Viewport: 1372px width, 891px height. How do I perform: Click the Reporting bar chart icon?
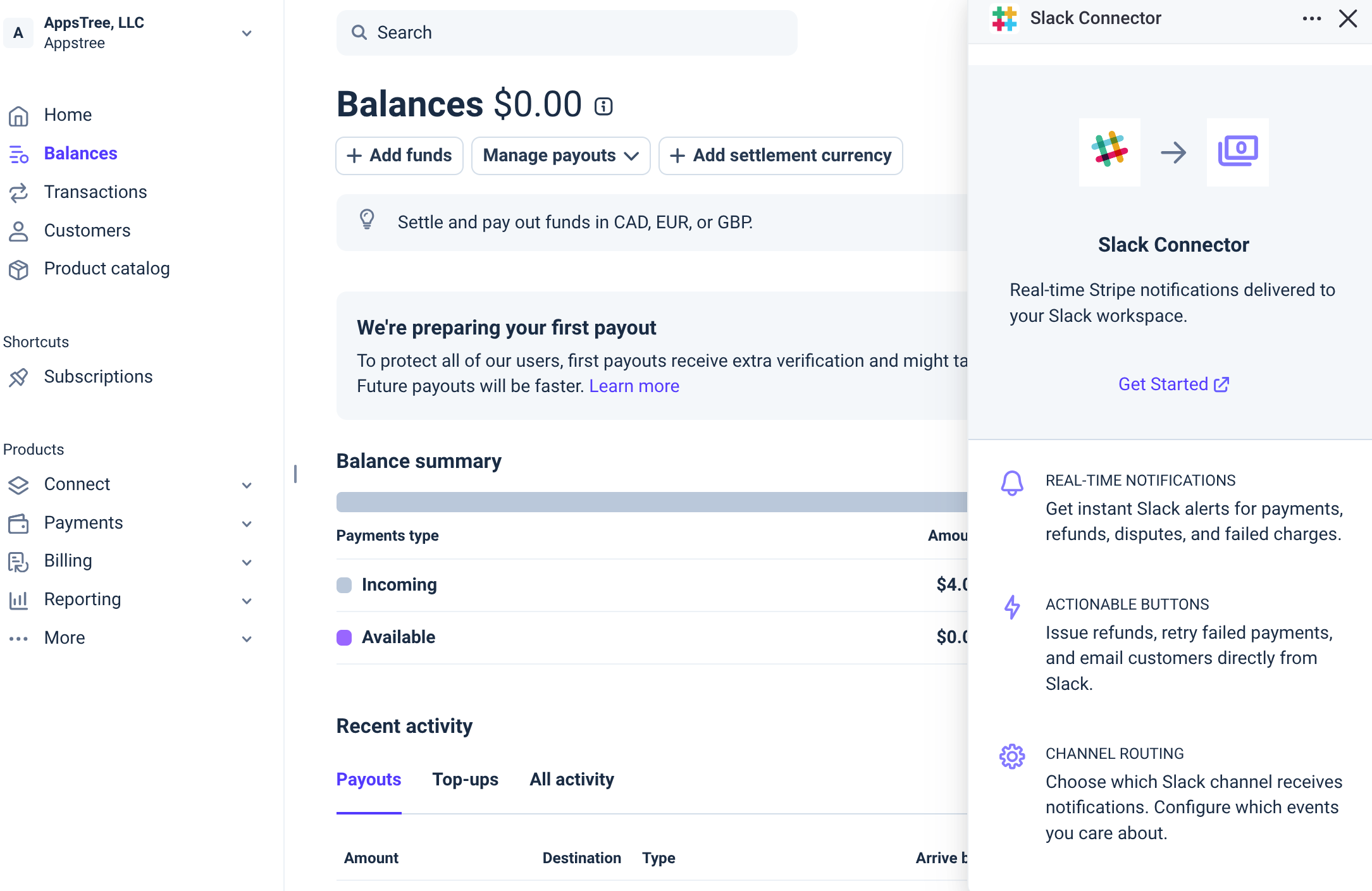tap(18, 600)
